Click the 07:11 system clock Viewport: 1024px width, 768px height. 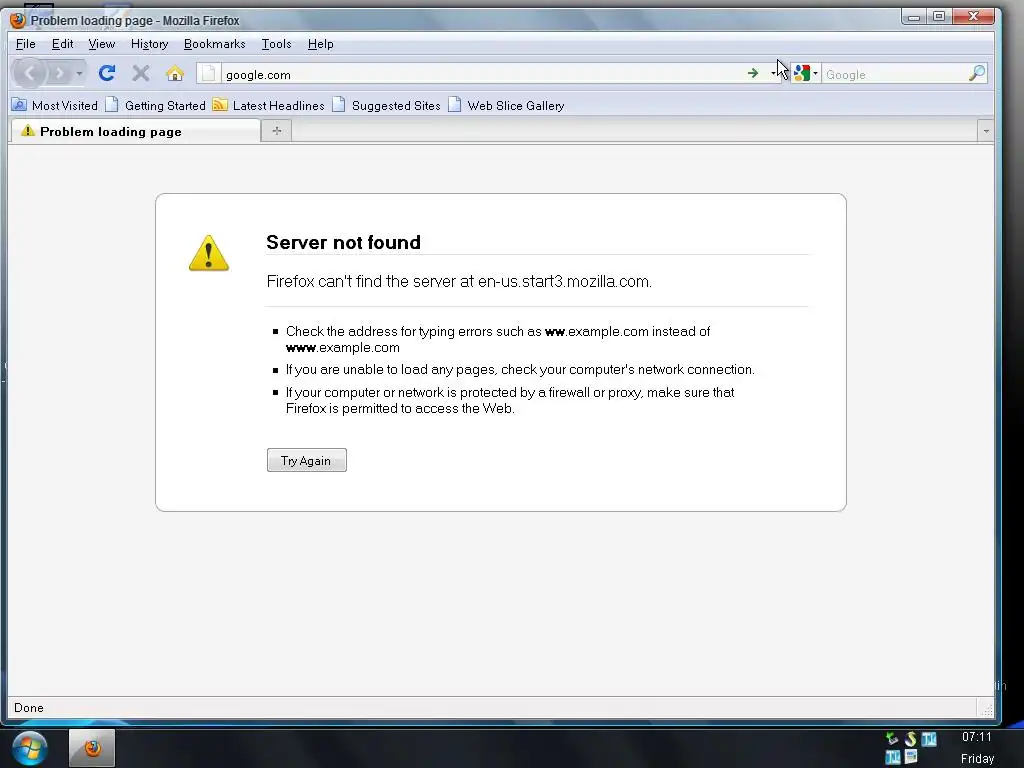pyautogui.click(x=976, y=737)
